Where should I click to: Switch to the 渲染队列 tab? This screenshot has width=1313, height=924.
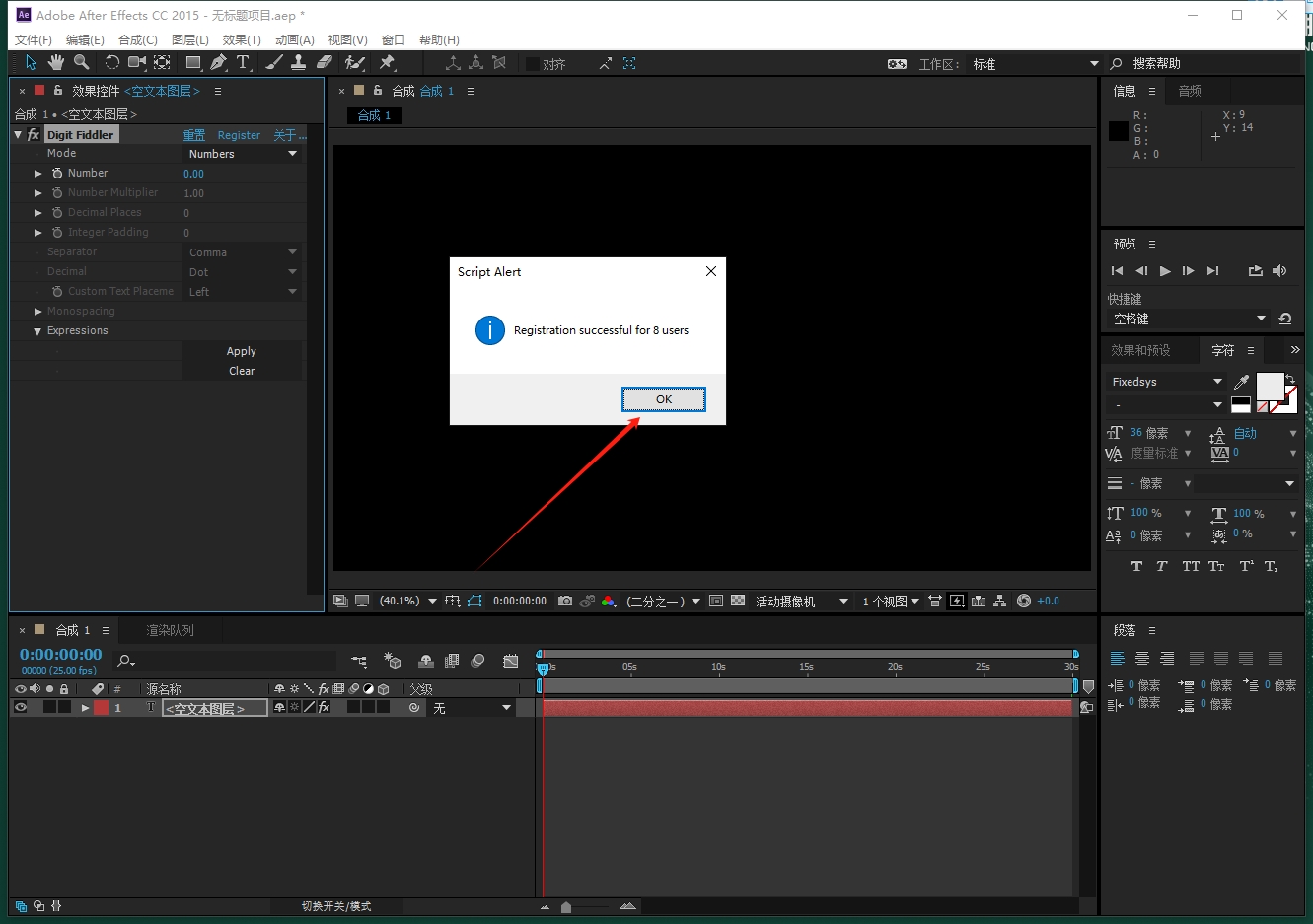(170, 630)
